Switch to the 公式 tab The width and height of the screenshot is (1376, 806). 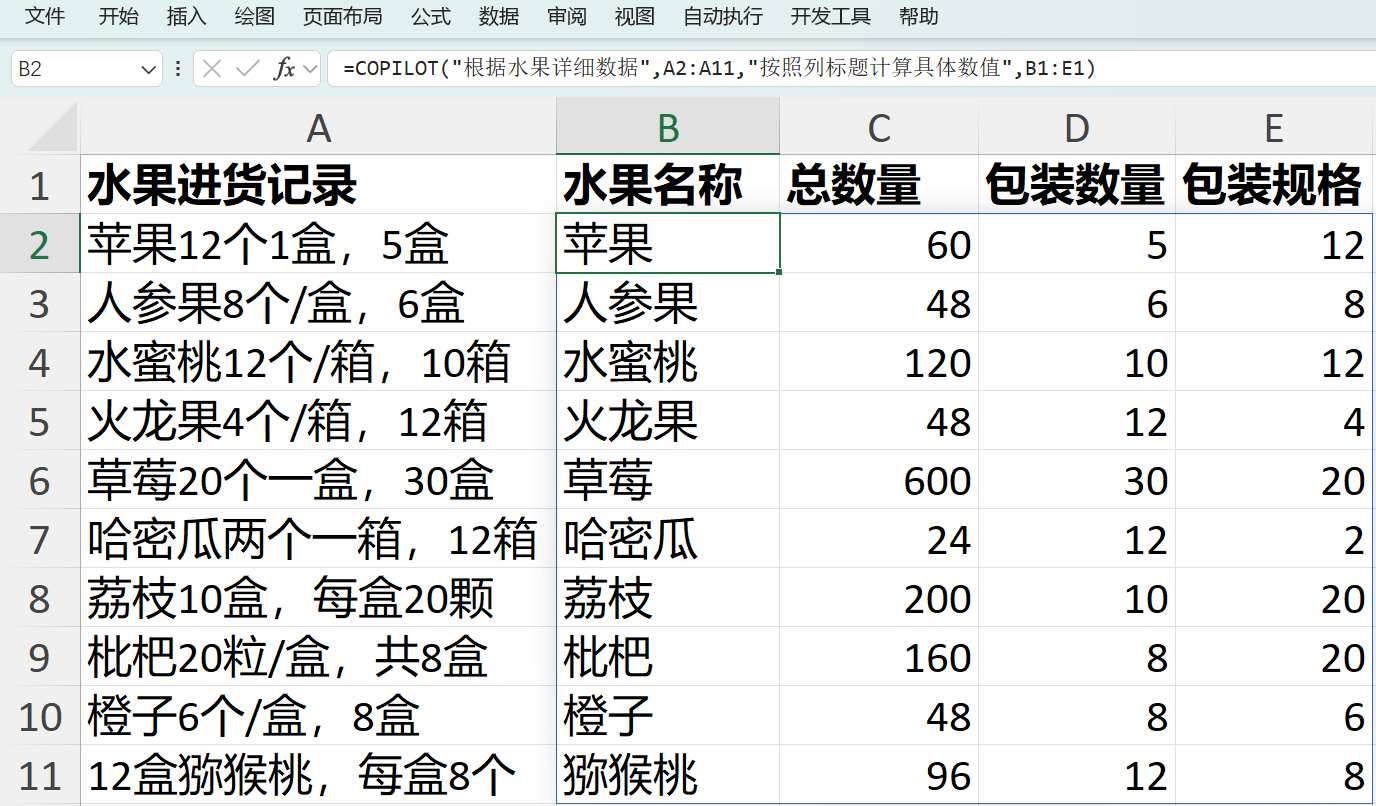(431, 16)
